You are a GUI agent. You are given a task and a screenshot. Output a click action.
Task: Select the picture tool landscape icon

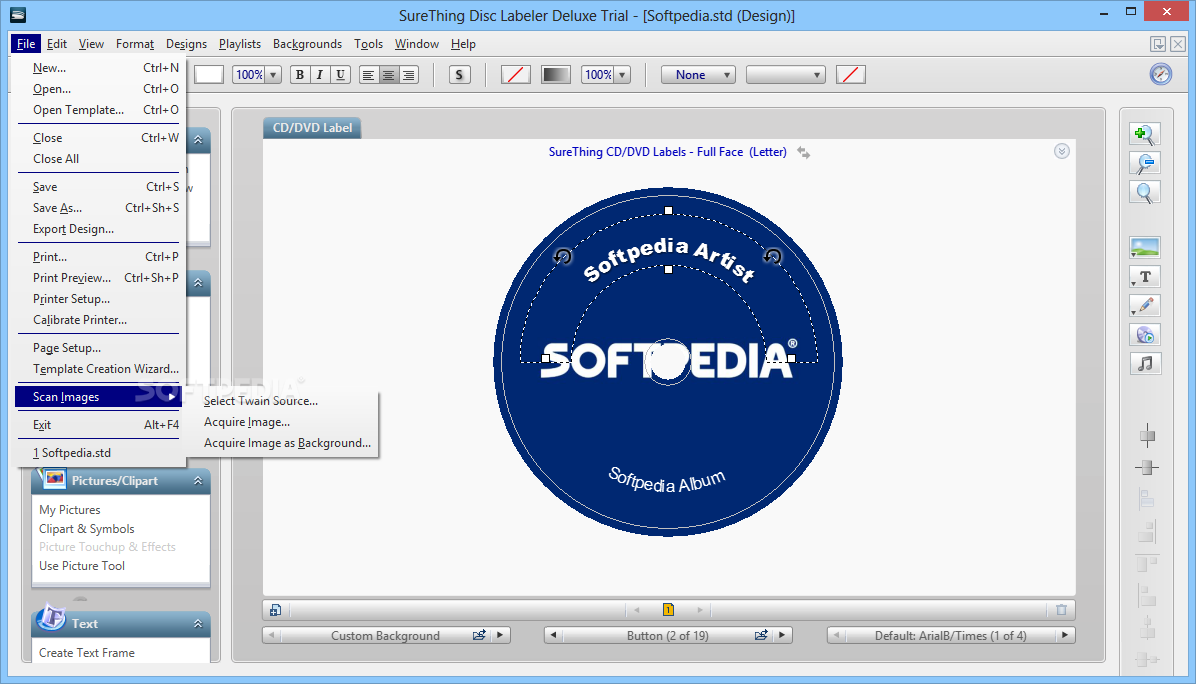tap(1144, 248)
